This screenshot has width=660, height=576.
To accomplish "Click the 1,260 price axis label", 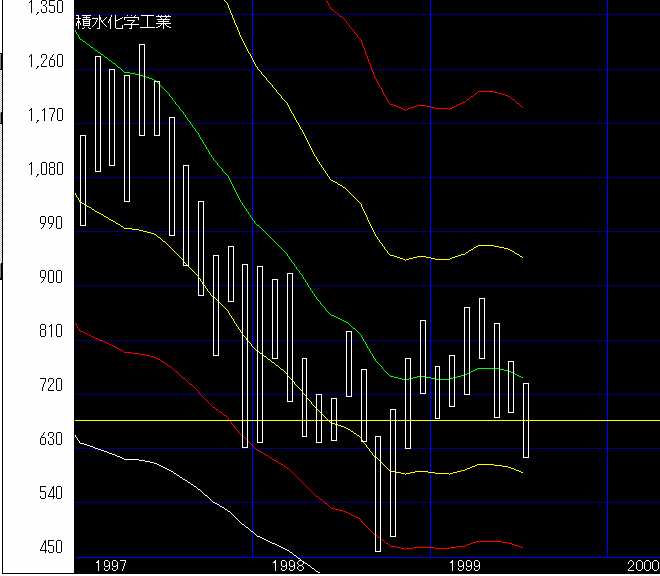I will click(x=46, y=62).
